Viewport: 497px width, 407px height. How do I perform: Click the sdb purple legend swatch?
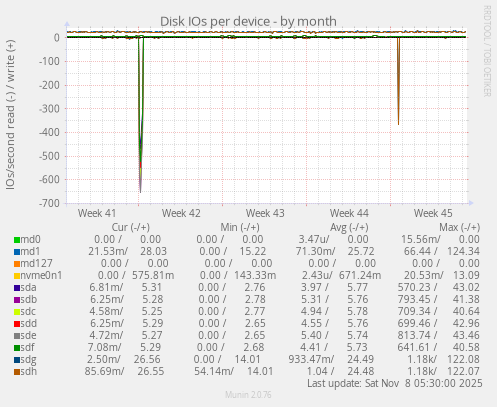pyautogui.click(x=17, y=300)
